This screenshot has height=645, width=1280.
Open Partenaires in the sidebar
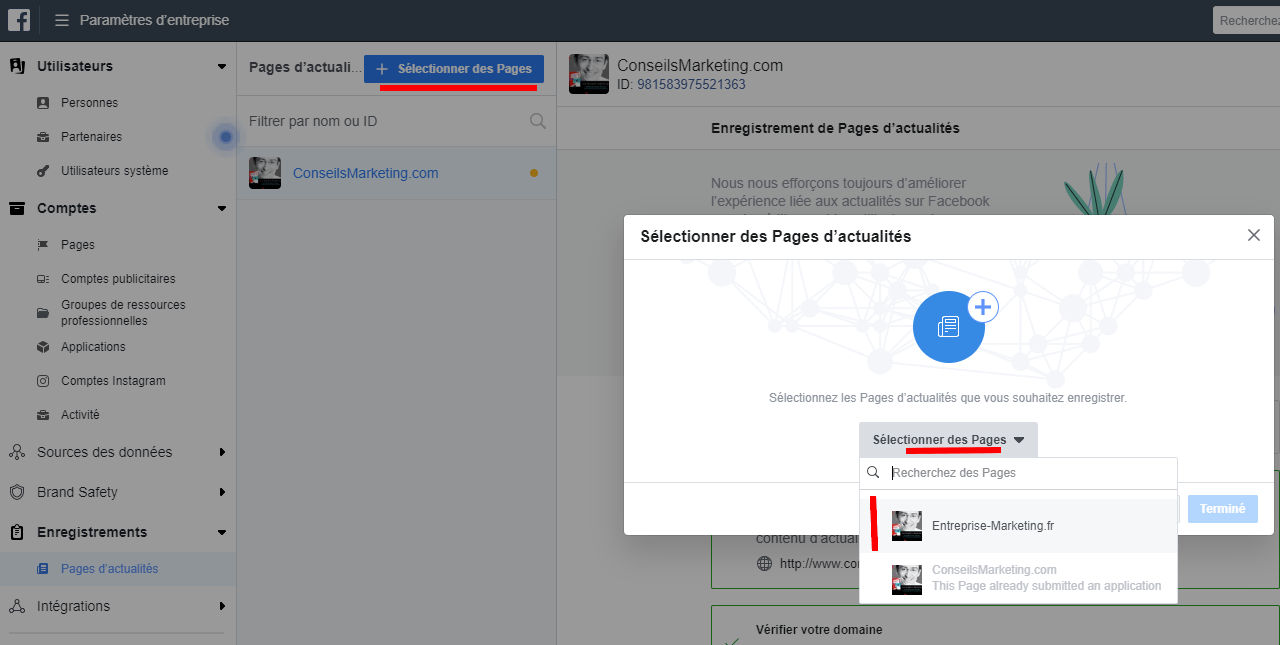(91, 137)
